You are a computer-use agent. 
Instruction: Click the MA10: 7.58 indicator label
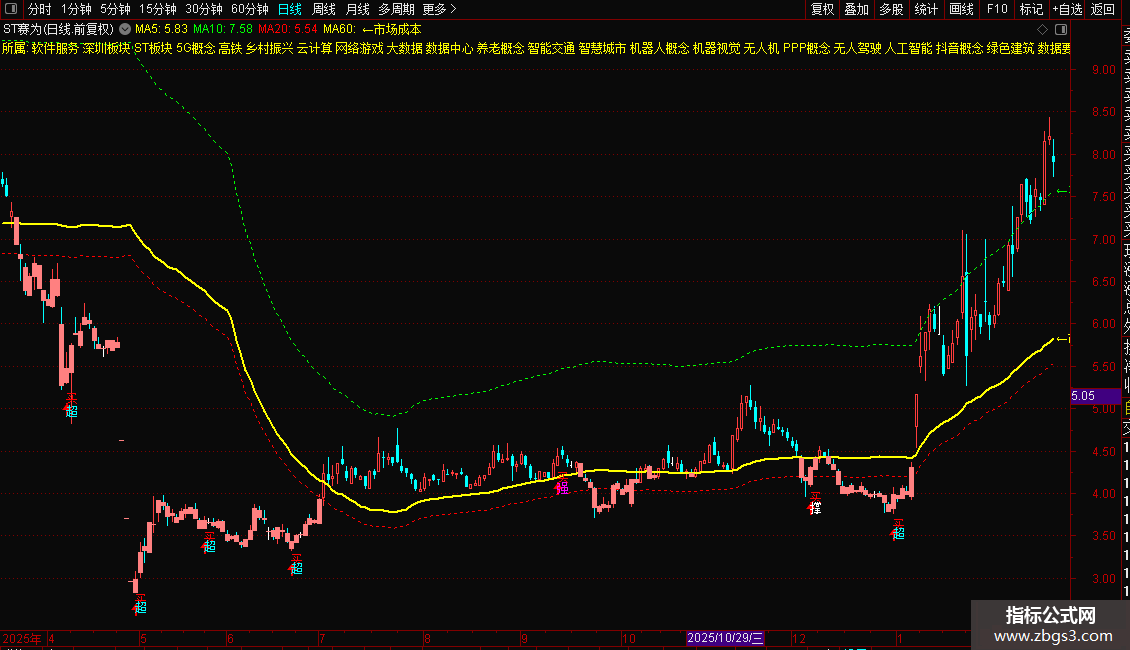click(223, 30)
